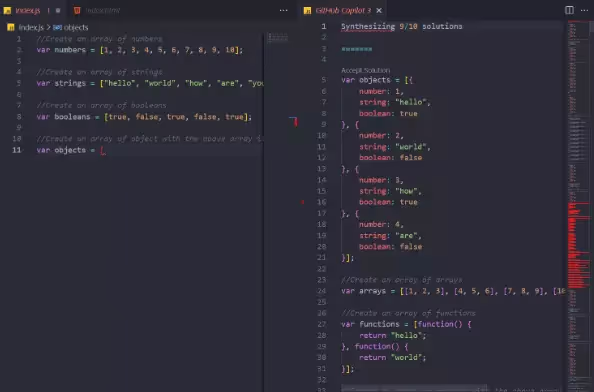Click 'var objects = [{' in Copilot panel
This screenshot has height=392, width=594.
[377, 80]
